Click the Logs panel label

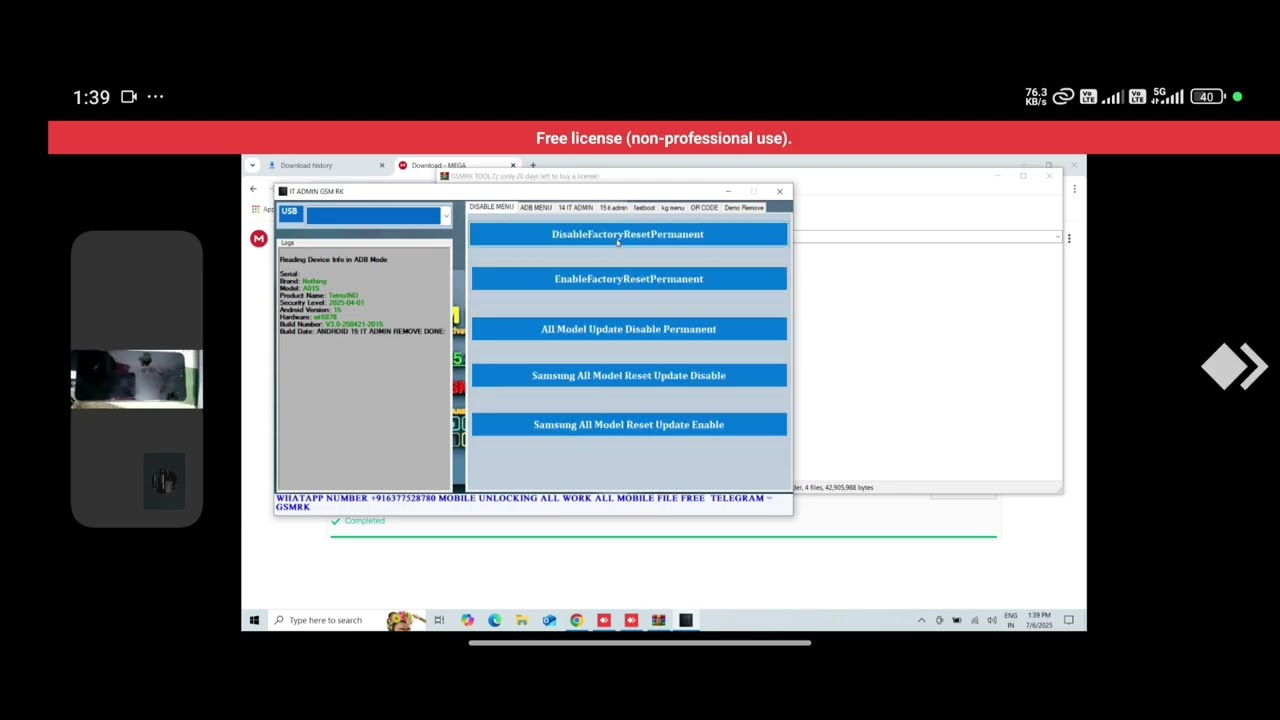(287, 243)
